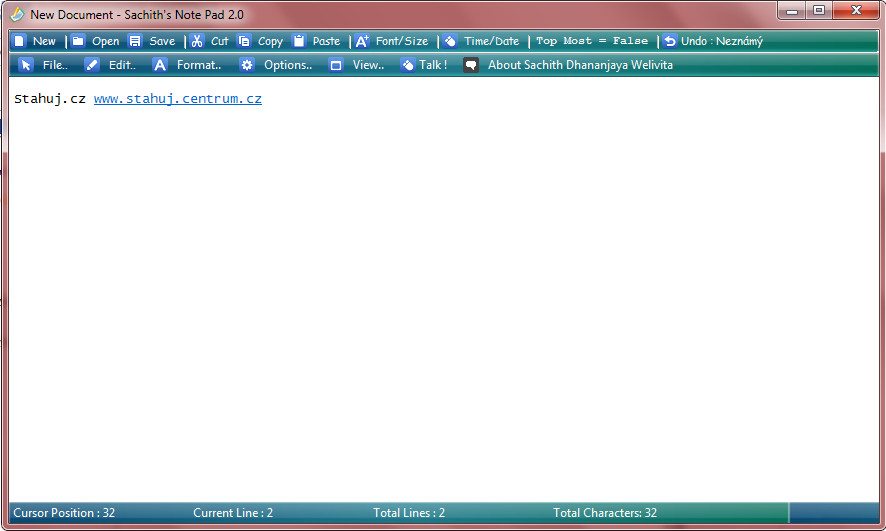Minimize the Note Pad window
The height and width of the screenshot is (531, 886).
[792, 10]
